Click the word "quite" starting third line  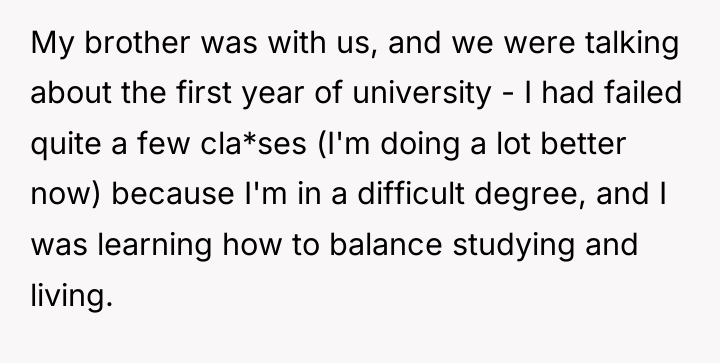tap(66, 145)
